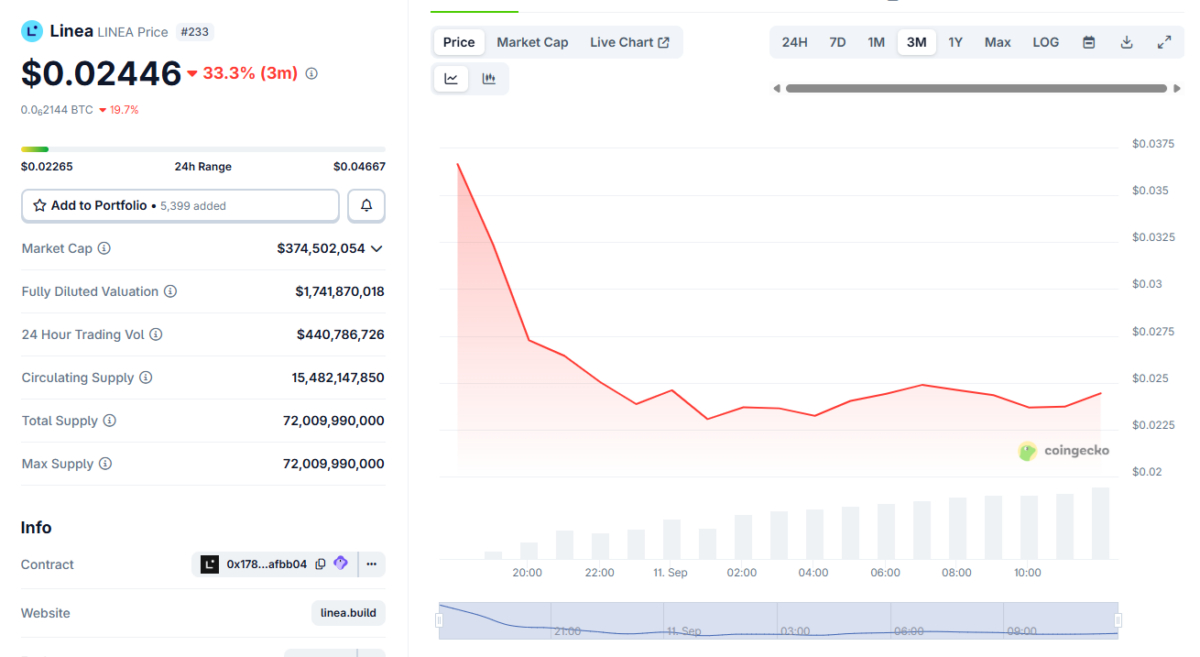The width and height of the screenshot is (1200, 657).
Task: Switch to the Price tab
Action: click(x=459, y=42)
